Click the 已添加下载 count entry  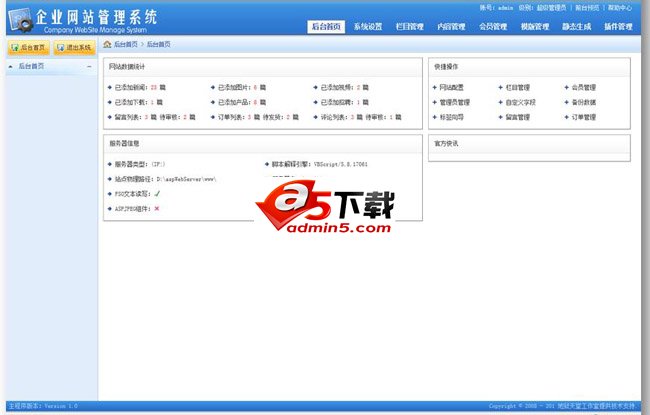(138, 102)
